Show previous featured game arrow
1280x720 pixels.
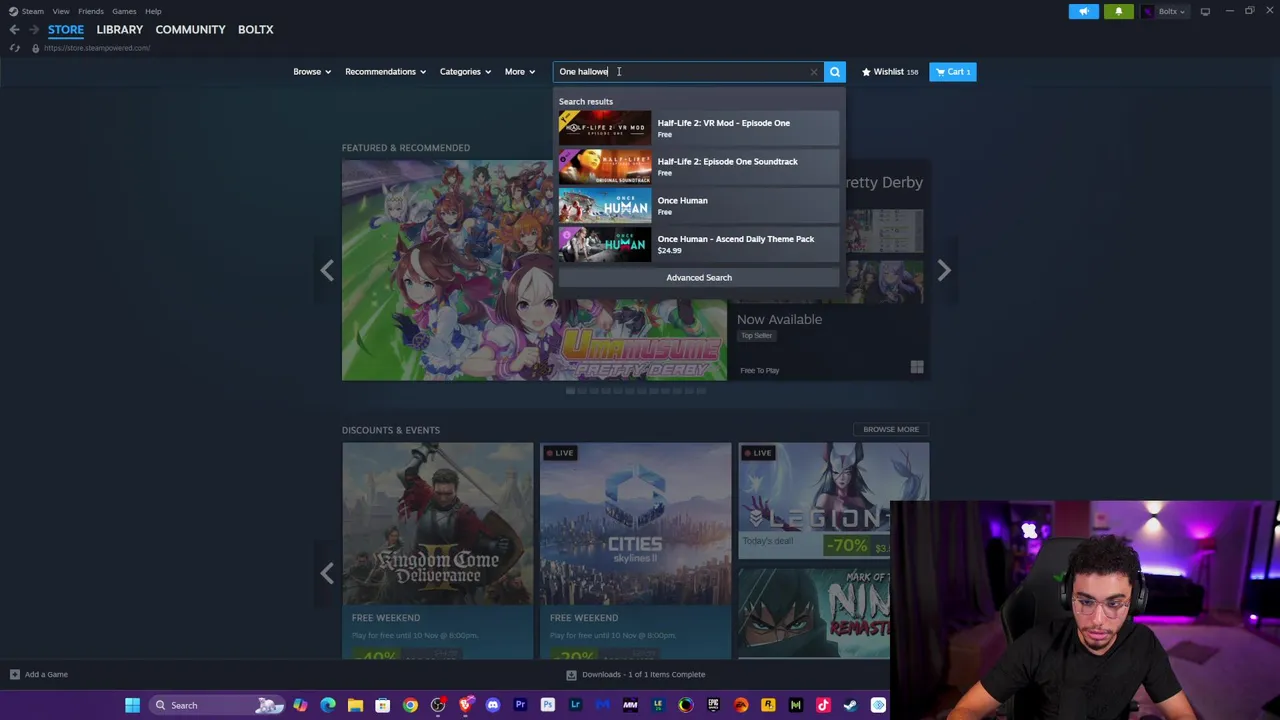(x=327, y=270)
